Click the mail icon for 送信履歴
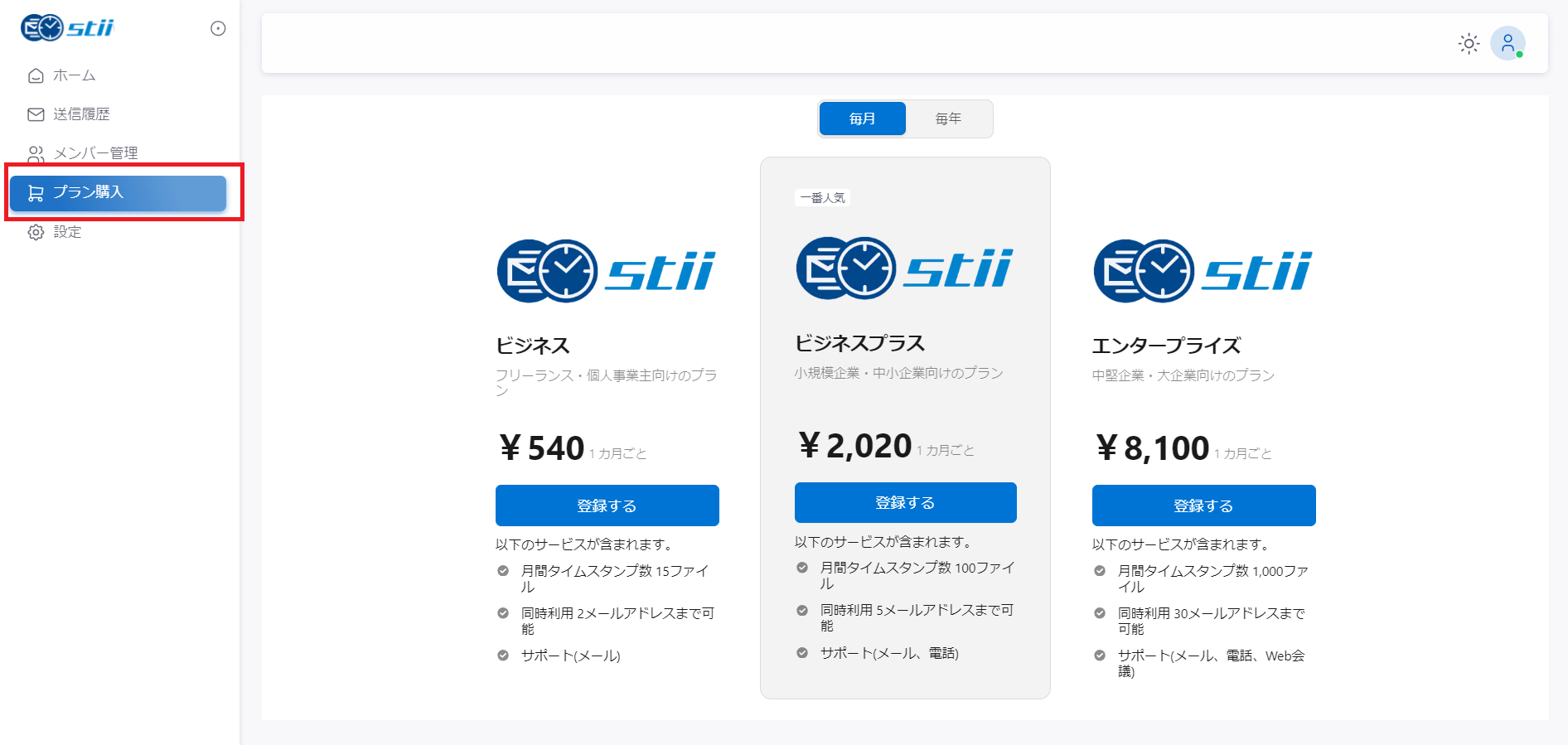 [x=36, y=114]
